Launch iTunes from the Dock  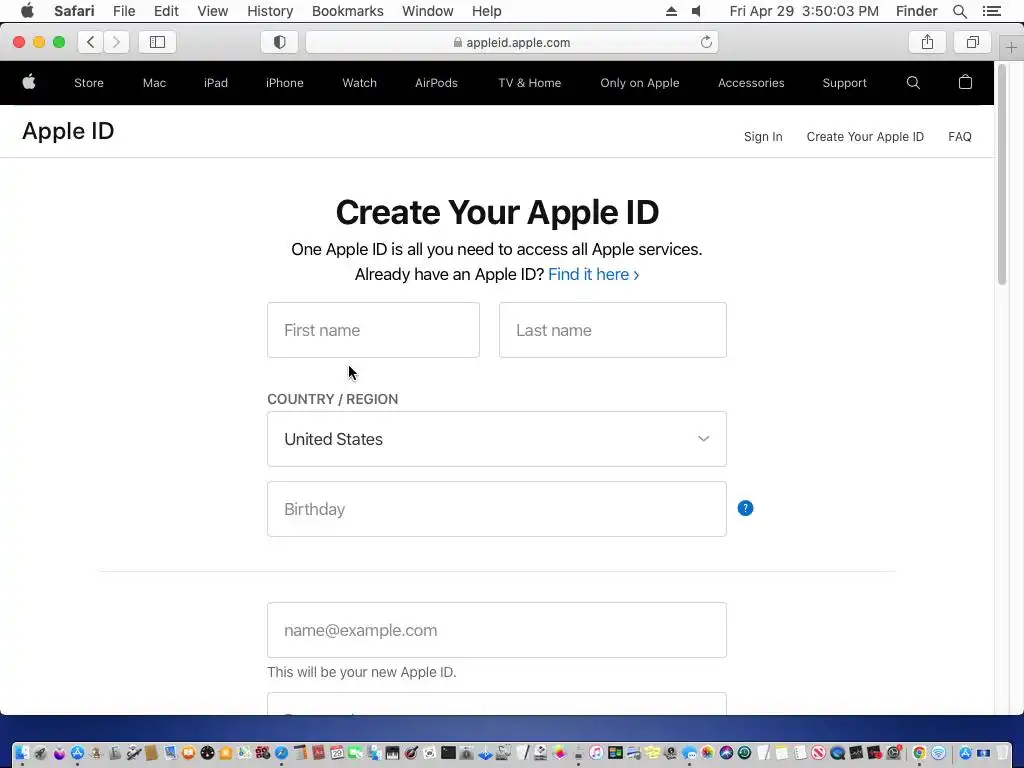click(x=596, y=753)
